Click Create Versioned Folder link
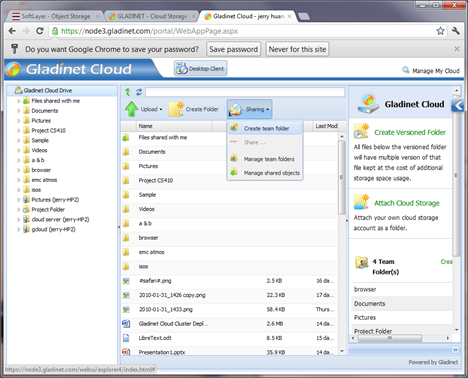This screenshot has height=378, width=468. click(410, 132)
